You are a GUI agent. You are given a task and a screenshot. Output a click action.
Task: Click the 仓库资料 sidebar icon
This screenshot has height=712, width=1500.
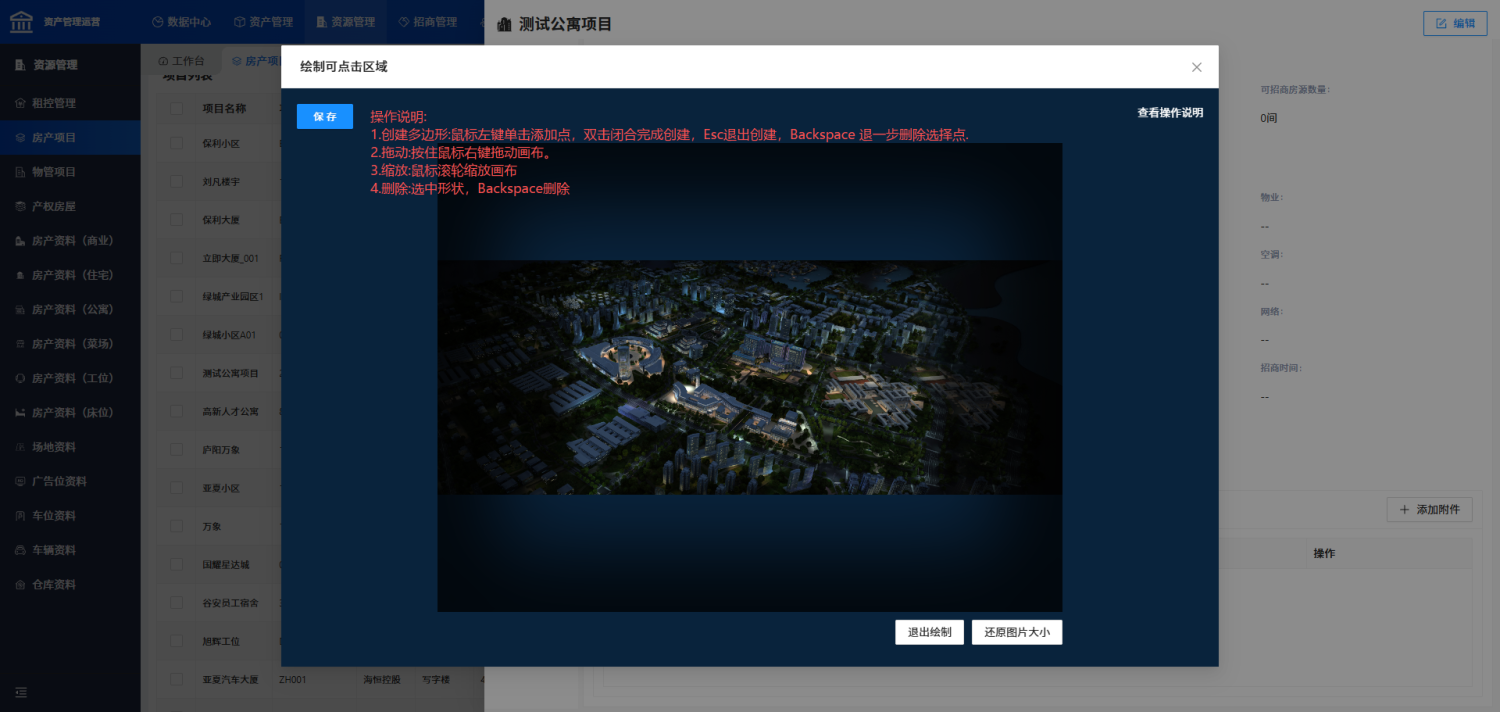point(20,584)
